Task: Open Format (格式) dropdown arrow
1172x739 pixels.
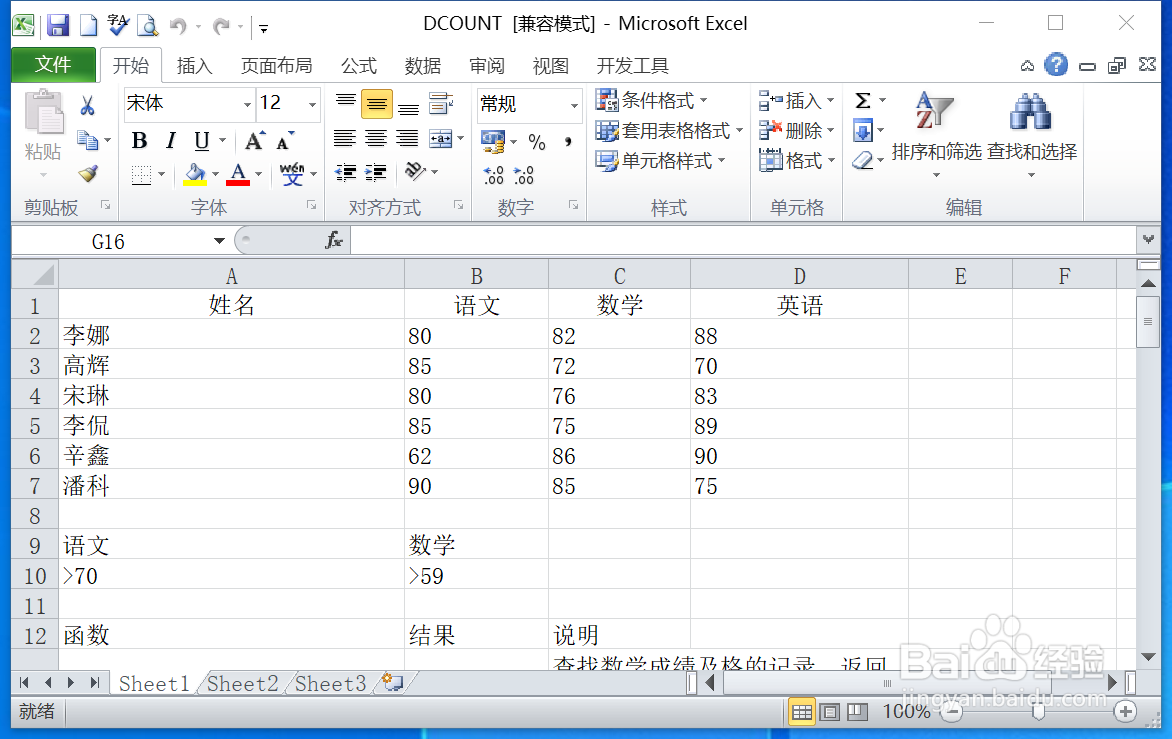Action: click(x=831, y=161)
